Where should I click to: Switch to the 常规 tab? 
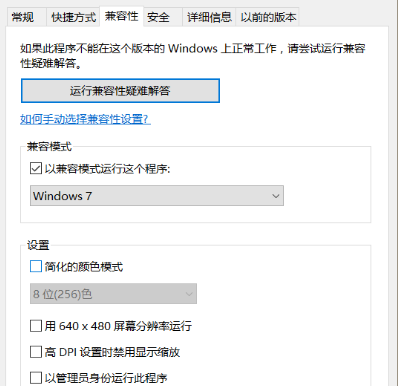(x=23, y=17)
